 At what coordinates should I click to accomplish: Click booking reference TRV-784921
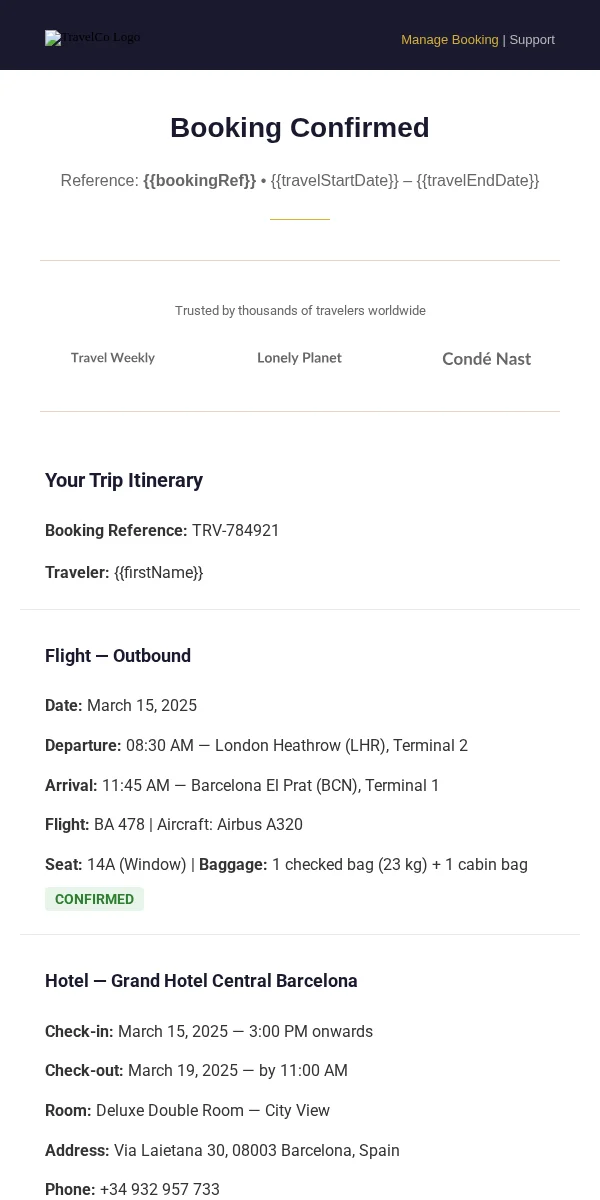[236, 531]
